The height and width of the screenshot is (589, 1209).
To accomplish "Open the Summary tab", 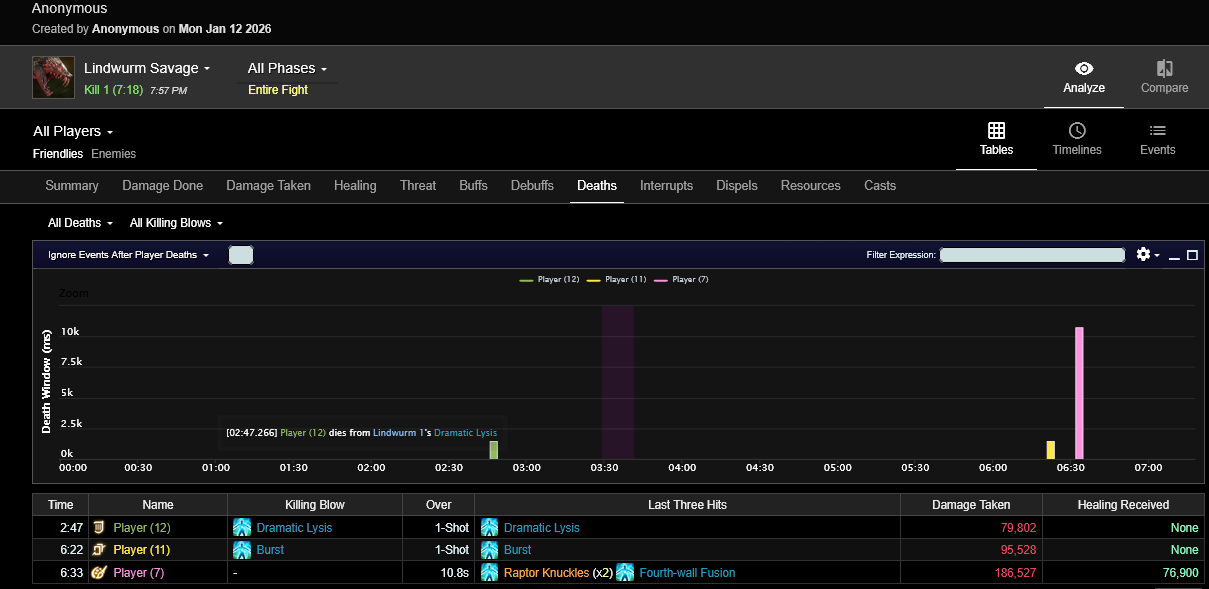I will coord(72,185).
